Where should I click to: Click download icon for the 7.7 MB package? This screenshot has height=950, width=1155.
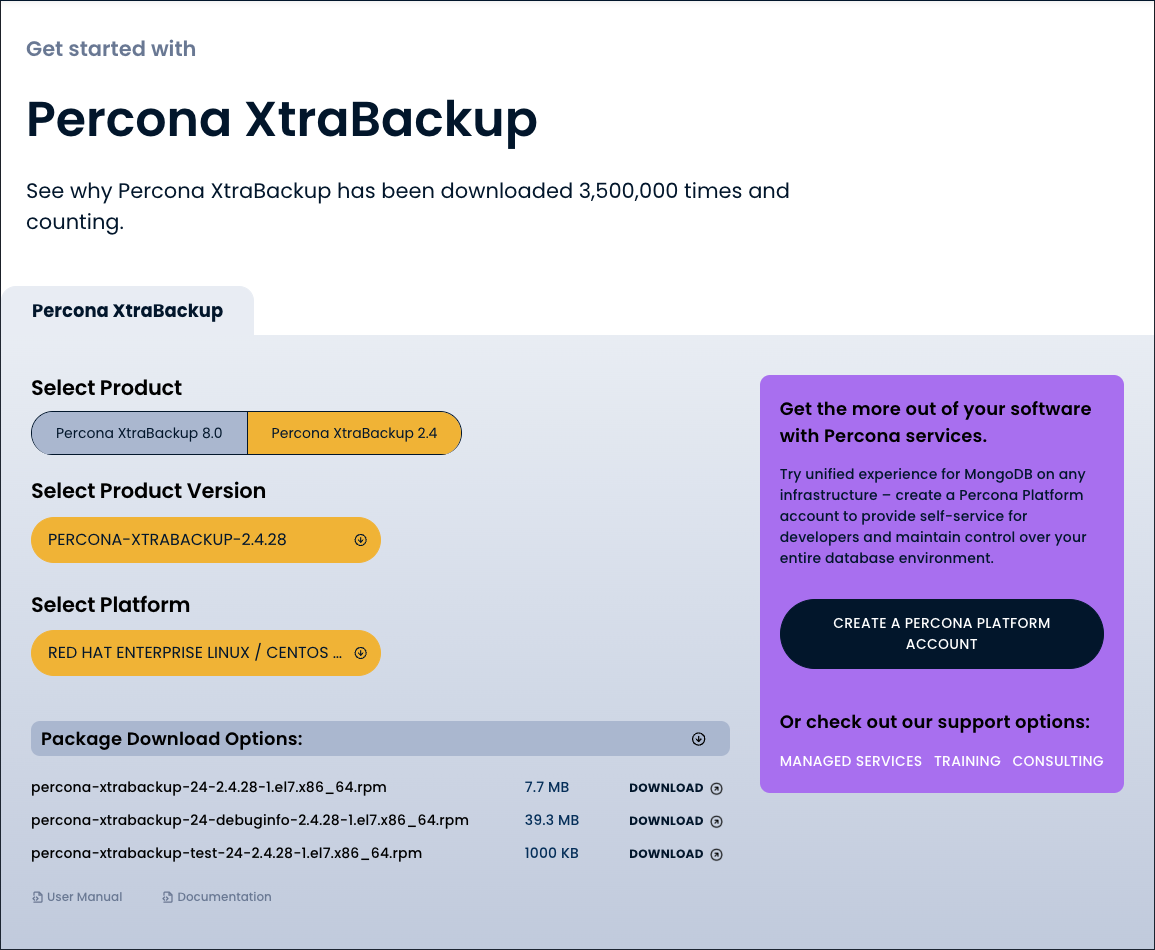[716, 788]
